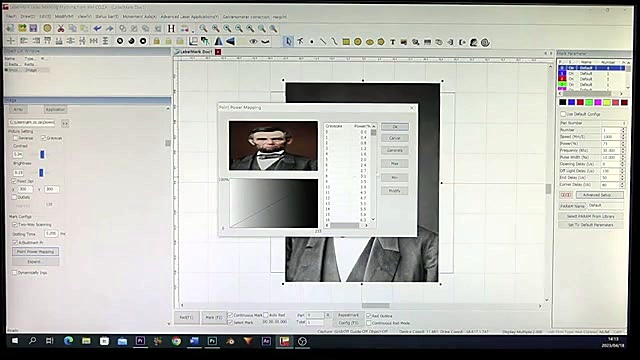Viewport: 640px width, 360px height.
Task: Open the Draw menu
Action: pos(28,17)
